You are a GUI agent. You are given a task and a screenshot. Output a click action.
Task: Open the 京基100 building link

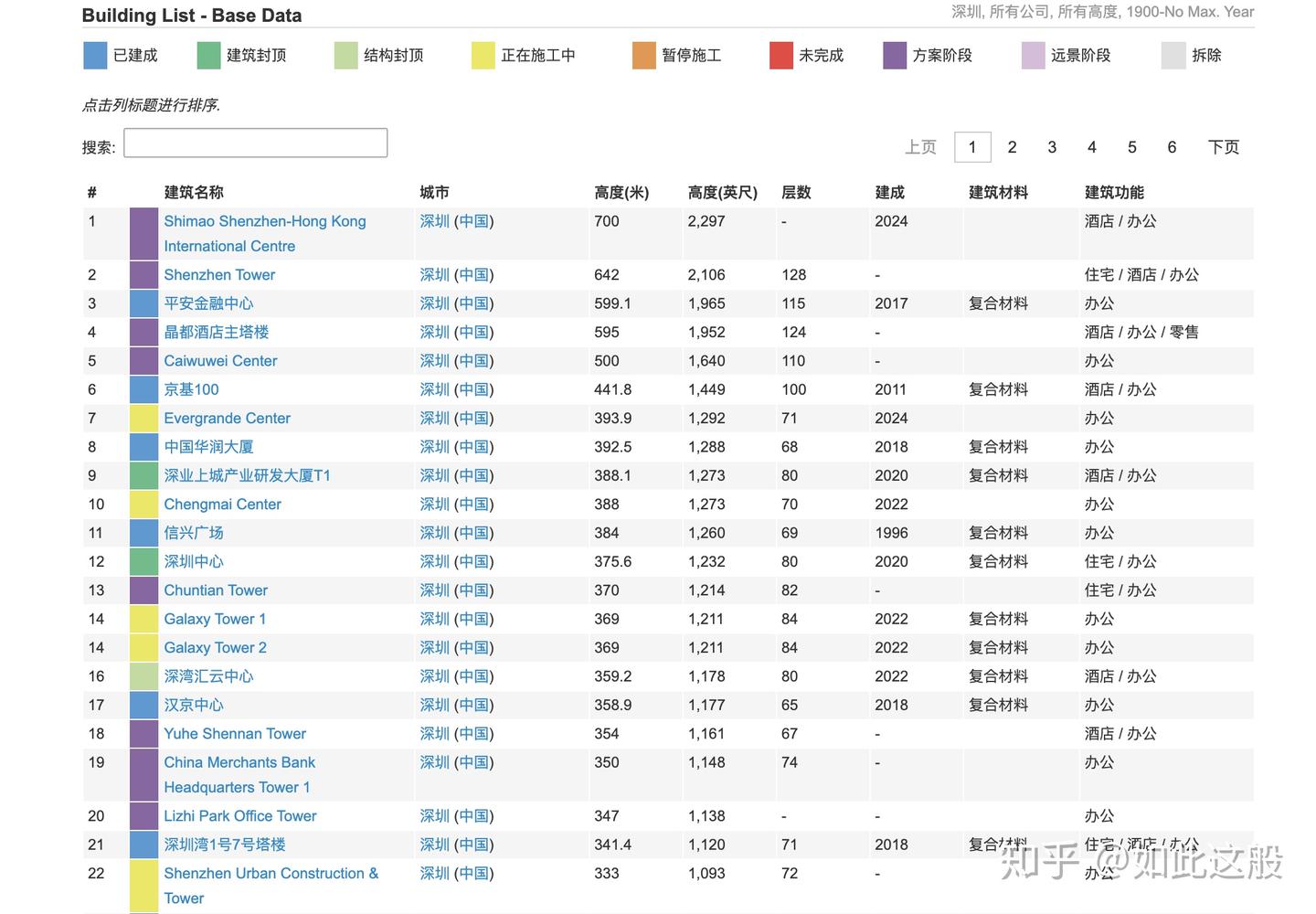tap(191, 389)
